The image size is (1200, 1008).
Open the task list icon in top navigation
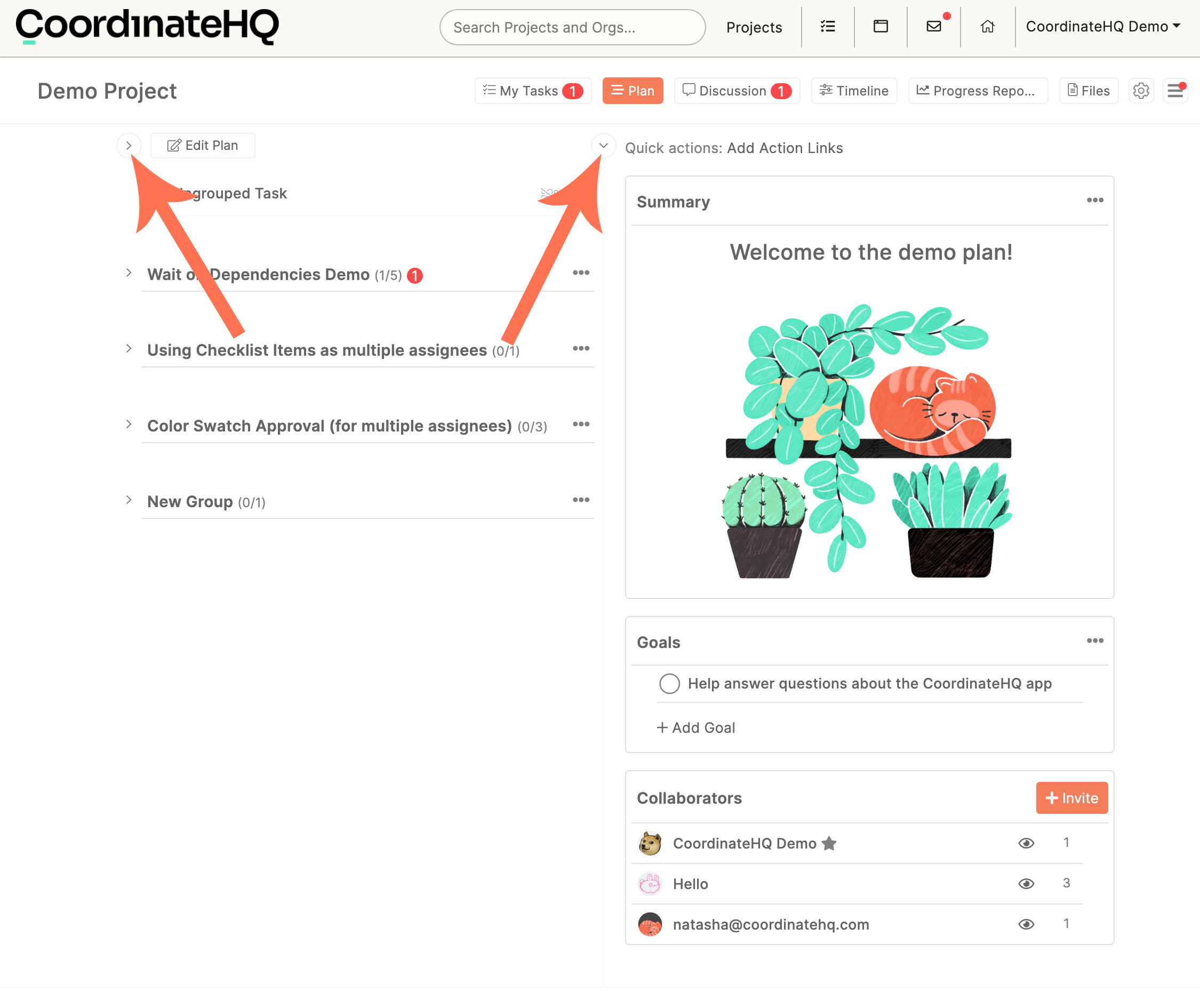pos(827,26)
